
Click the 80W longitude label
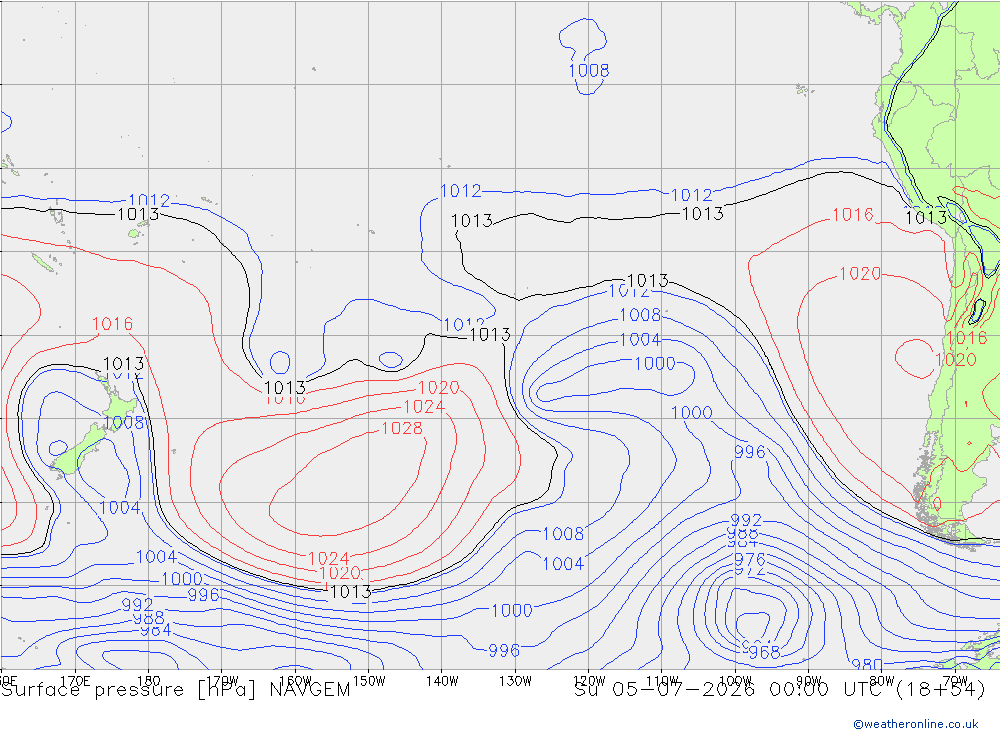click(x=882, y=681)
